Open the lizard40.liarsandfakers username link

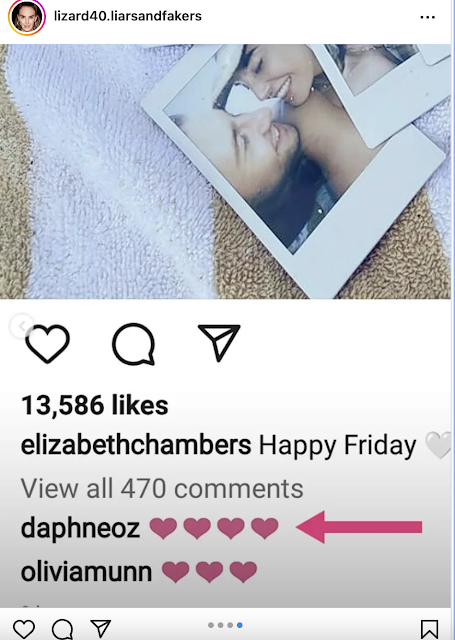click(128, 16)
